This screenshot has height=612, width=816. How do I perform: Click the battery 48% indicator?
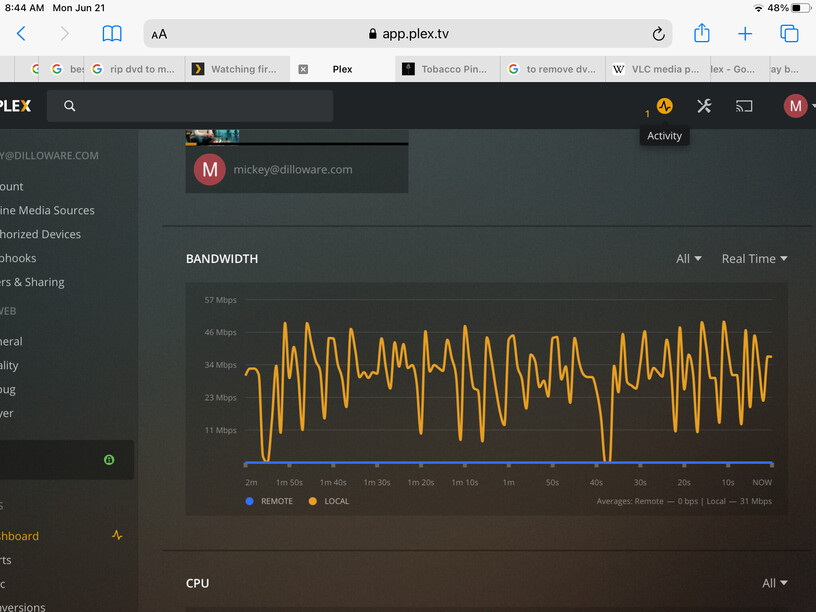(x=789, y=8)
